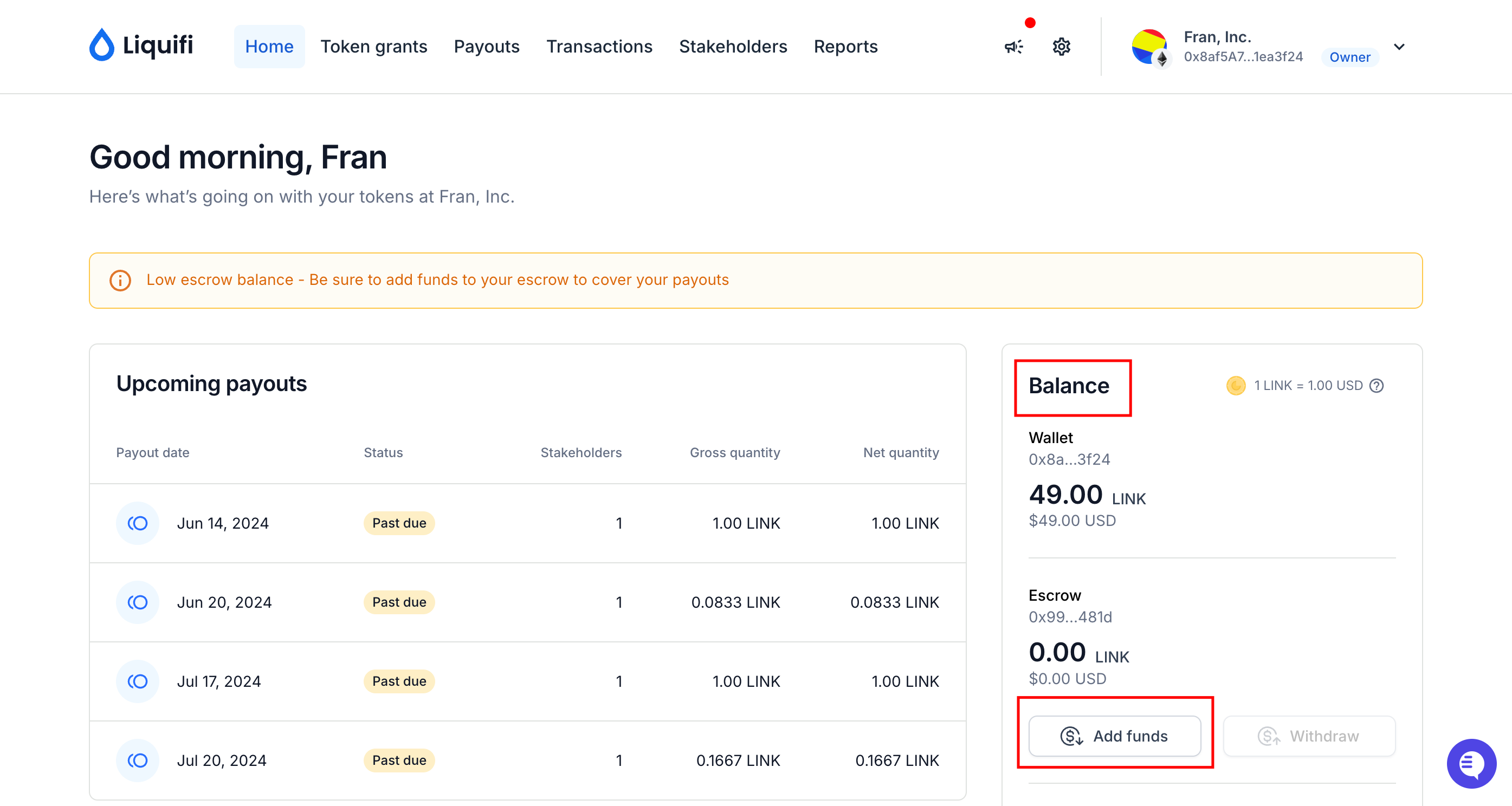Screen dimensions: 1512x806
Task: Click the Add funds button
Action: [x=1115, y=736]
